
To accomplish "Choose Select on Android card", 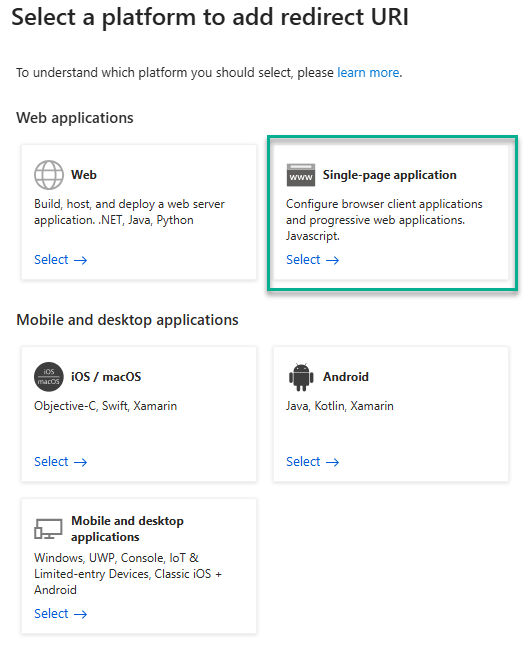I will [x=312, y=461].
